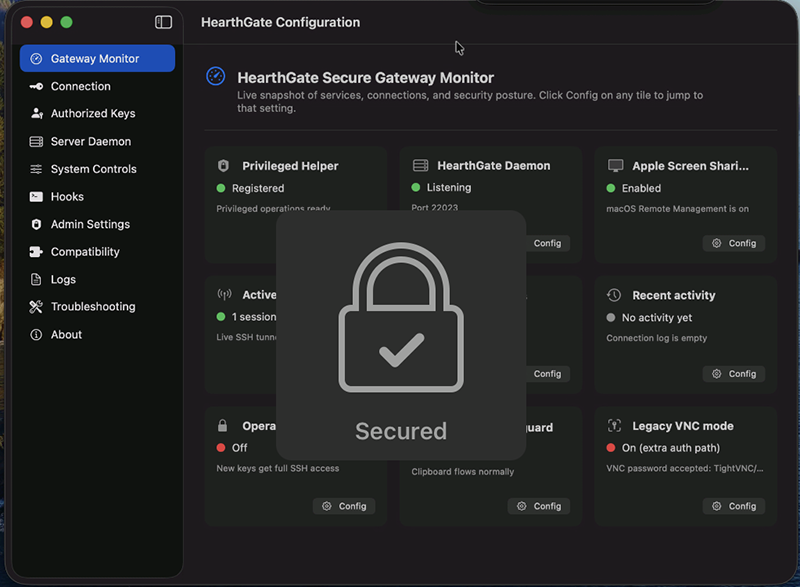Toggle the sidebar visibility icon

tap(163, 22)
